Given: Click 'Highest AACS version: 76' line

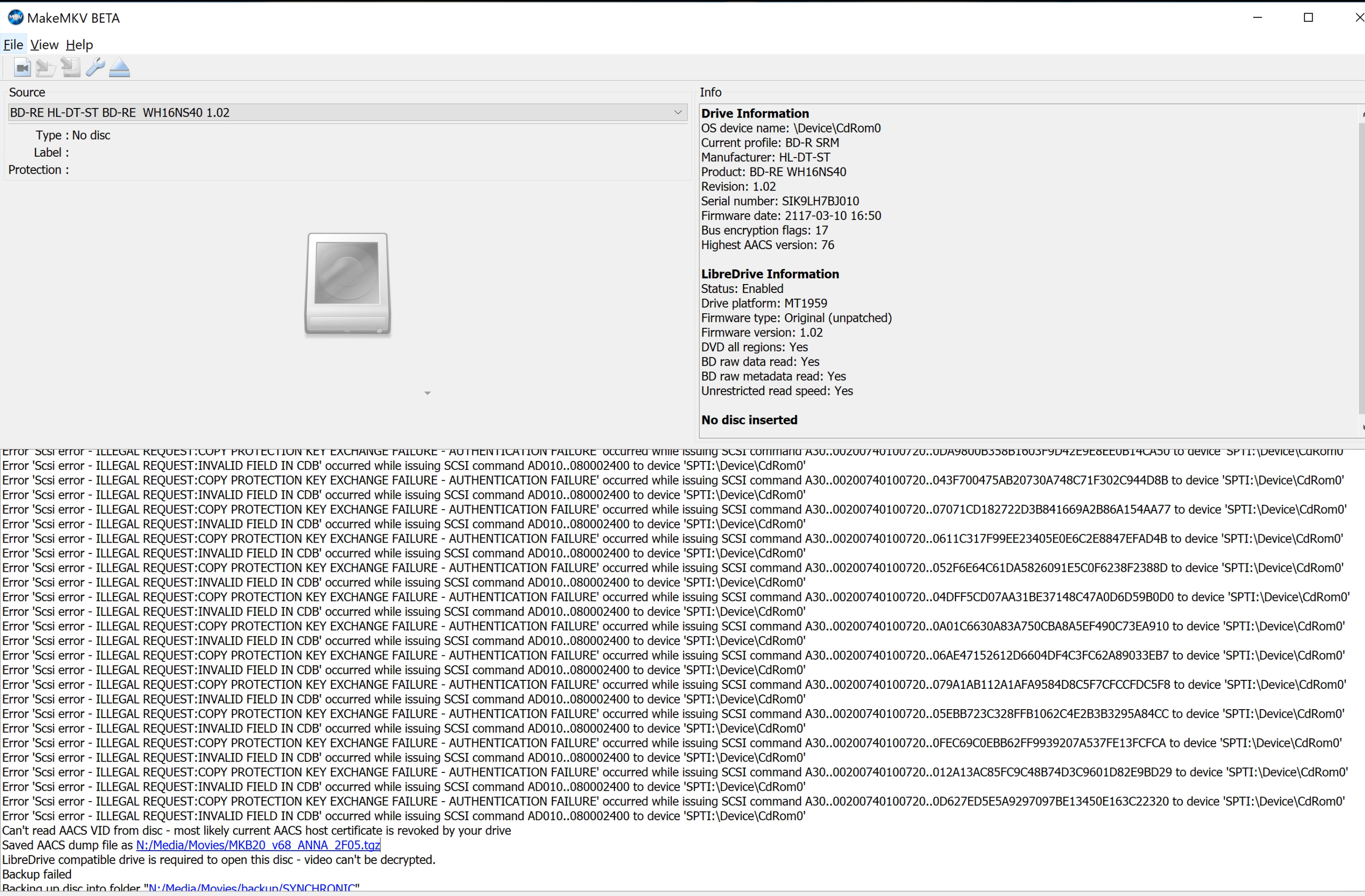Looking at the screenshot, I should click(767, 245).
